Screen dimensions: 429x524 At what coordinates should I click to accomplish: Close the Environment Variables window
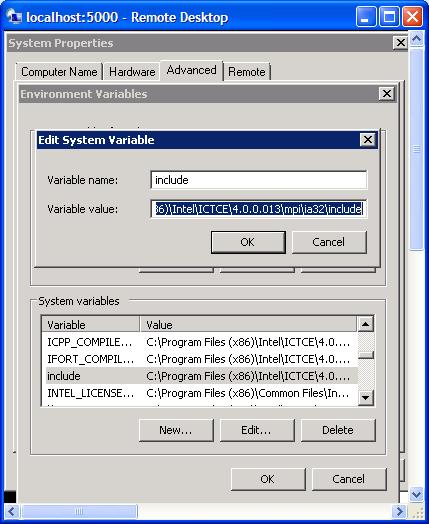(387, 94)
